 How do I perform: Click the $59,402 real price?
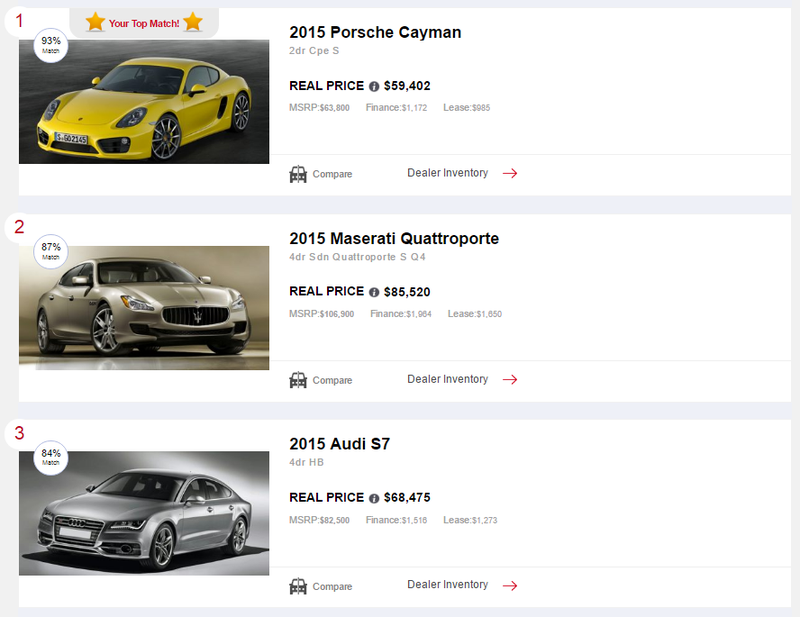pos(407,86)
